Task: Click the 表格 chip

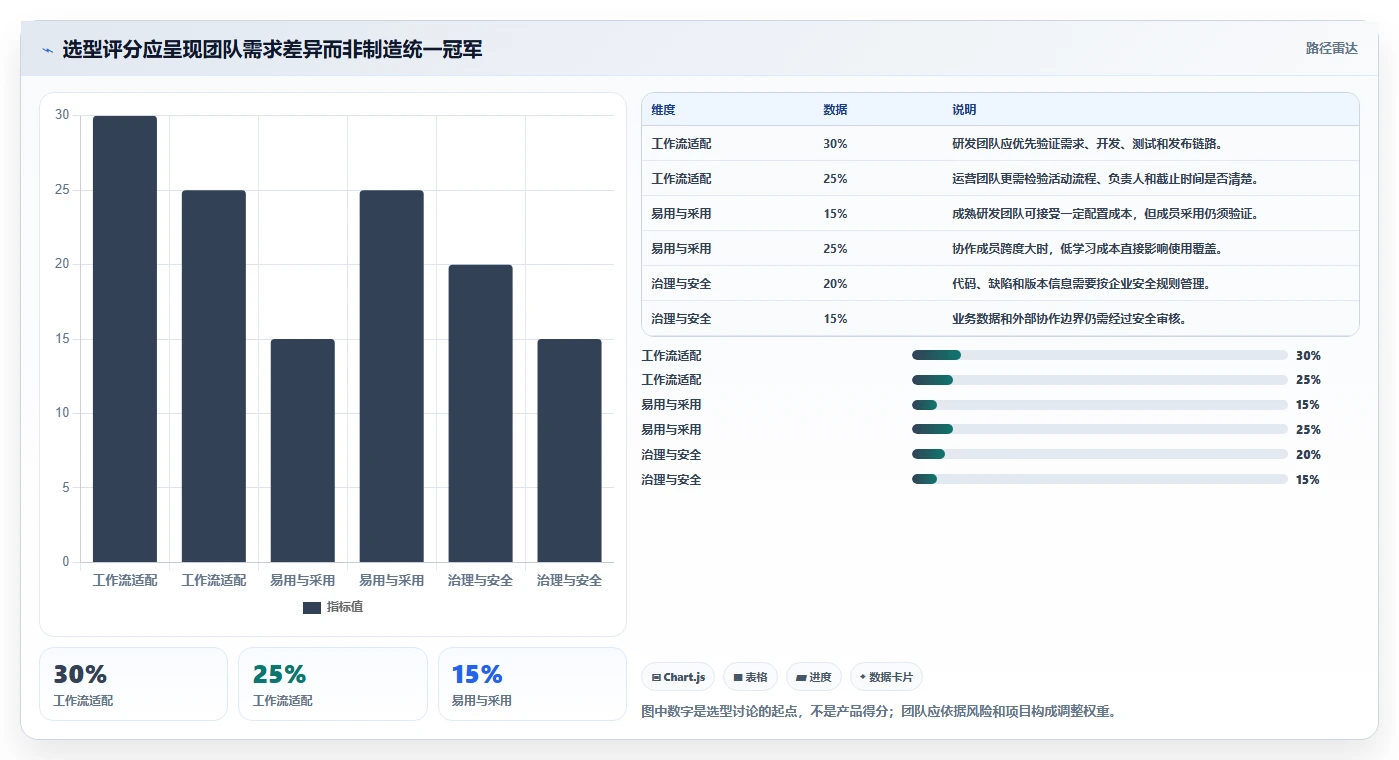Action: [750, 677]
